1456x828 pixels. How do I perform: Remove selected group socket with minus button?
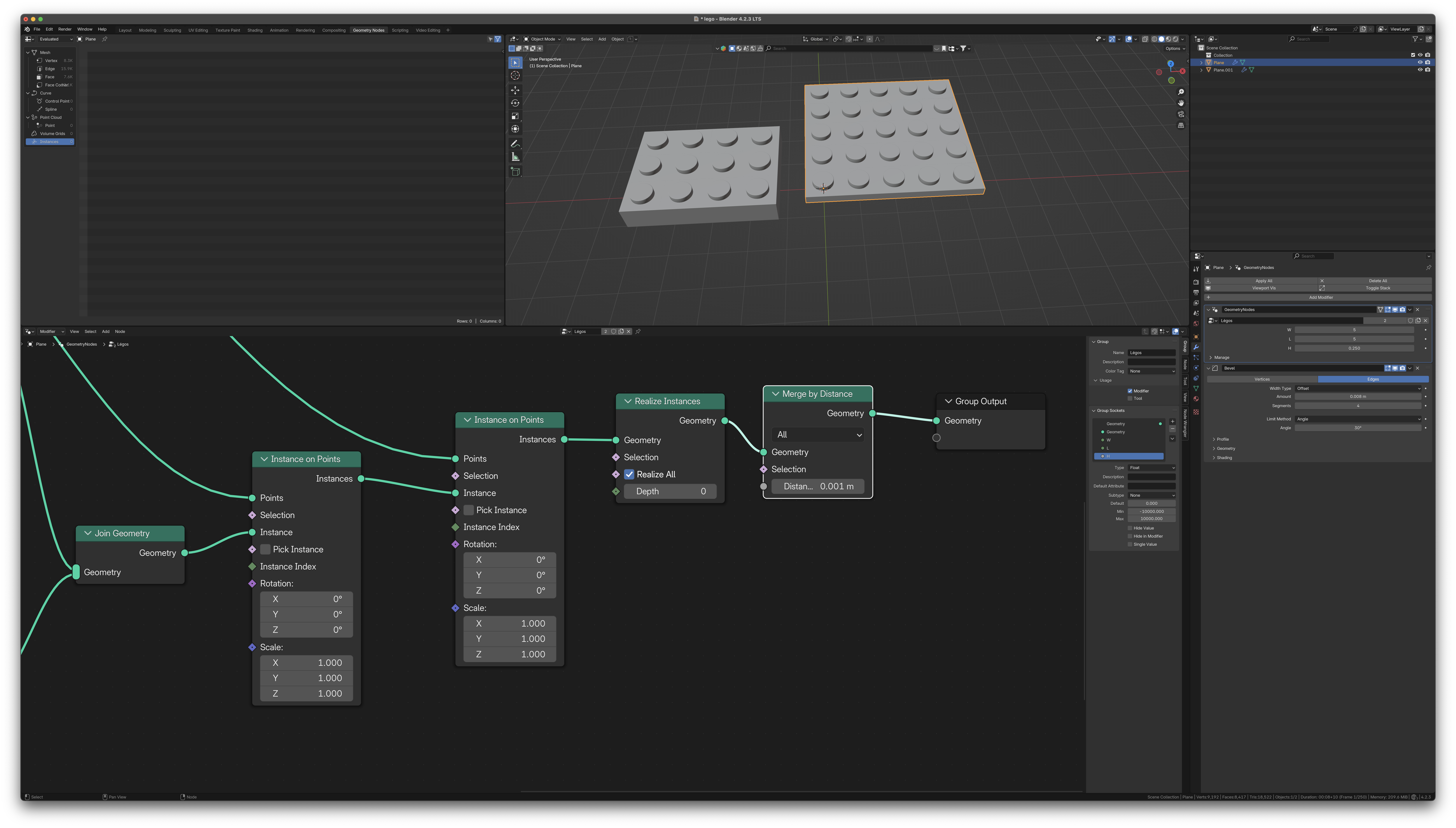(1172, 429)
